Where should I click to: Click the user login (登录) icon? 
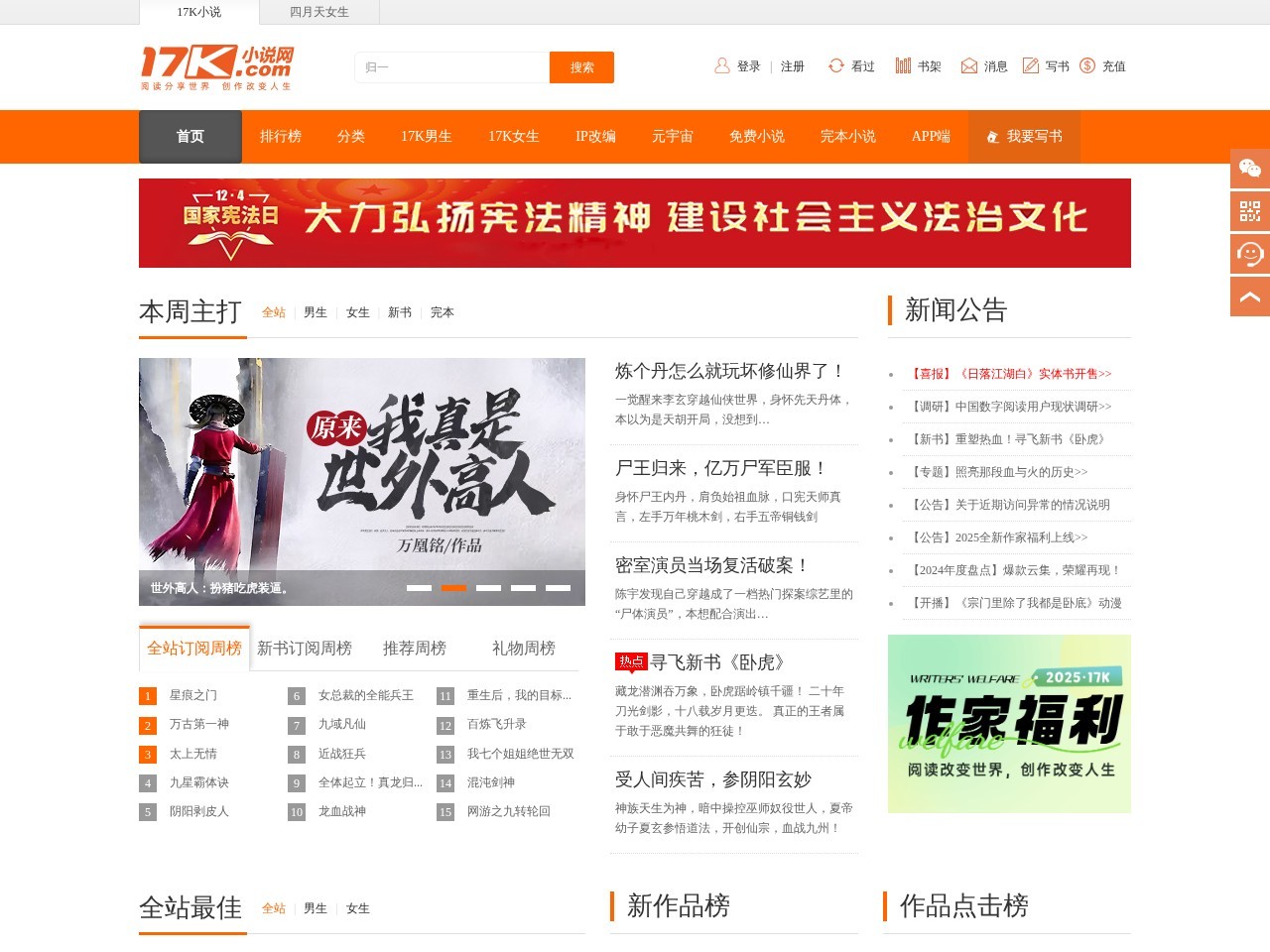tap(722, 66)
